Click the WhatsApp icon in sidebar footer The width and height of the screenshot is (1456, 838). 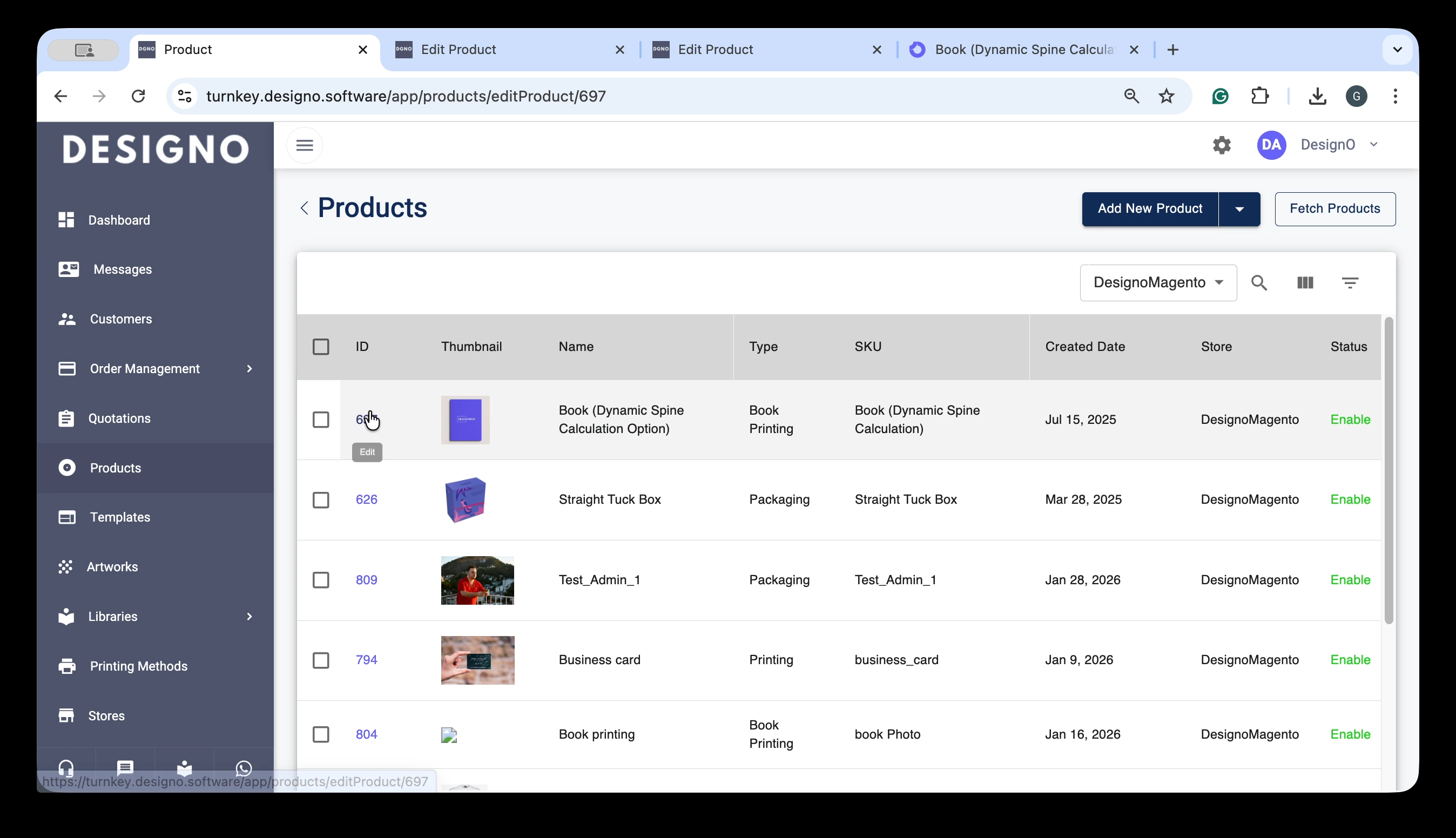coord(244,768)
